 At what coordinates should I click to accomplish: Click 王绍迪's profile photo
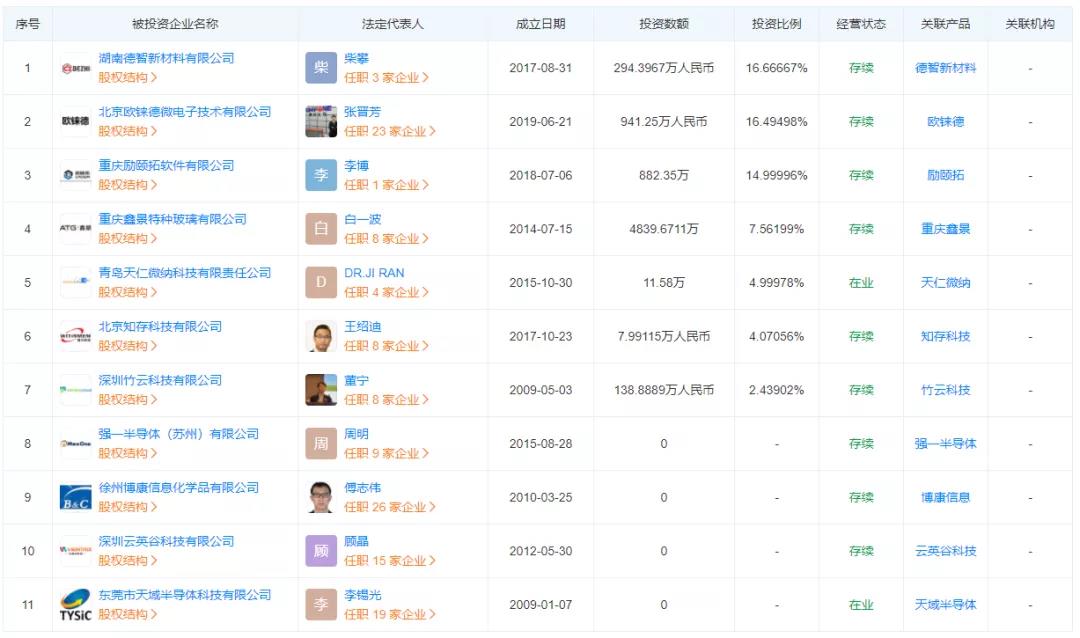[321, 337]
